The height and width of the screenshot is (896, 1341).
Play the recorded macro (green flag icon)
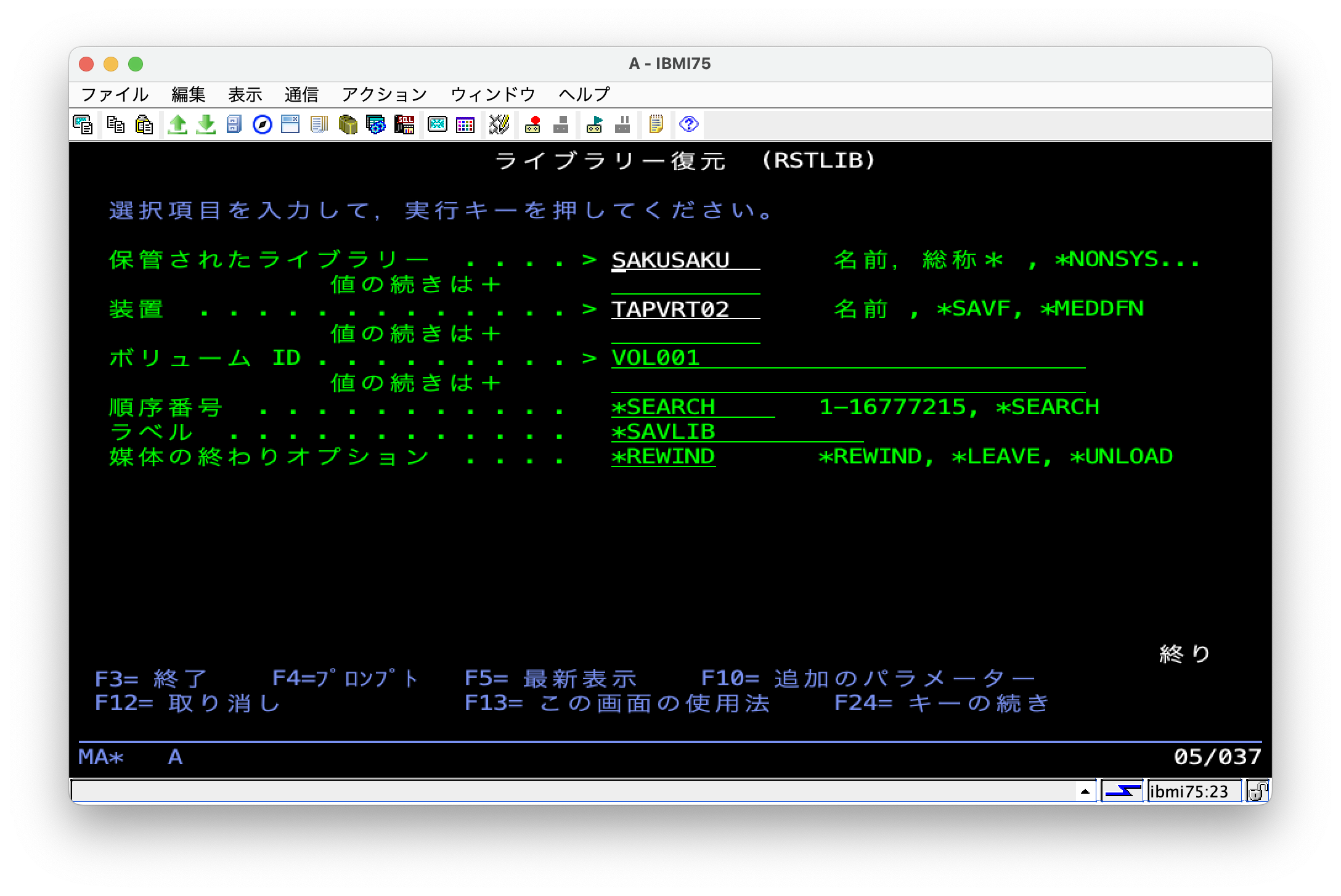click(x=593, y=124)
